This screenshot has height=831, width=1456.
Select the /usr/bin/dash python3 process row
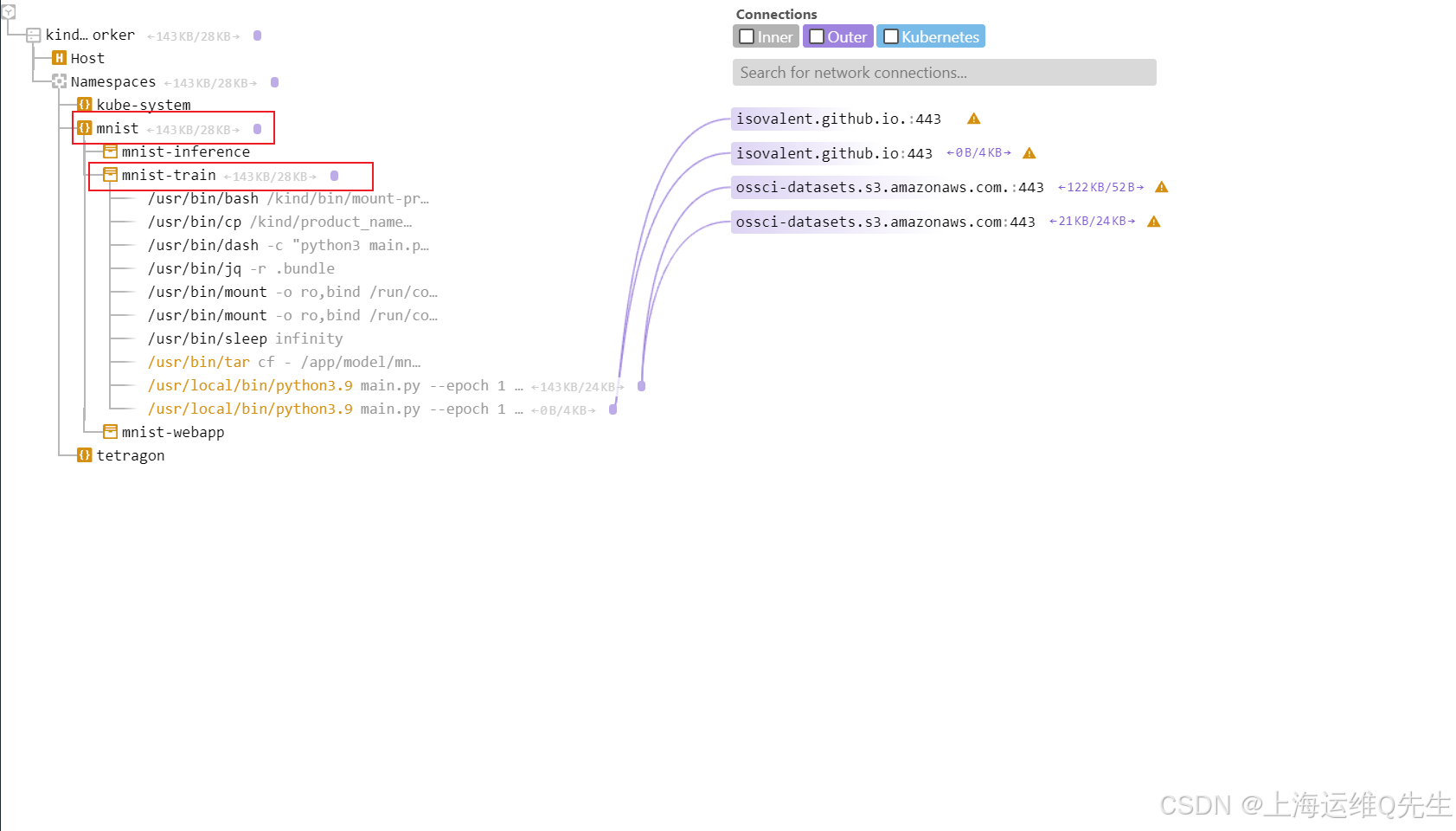coord(288,245)
